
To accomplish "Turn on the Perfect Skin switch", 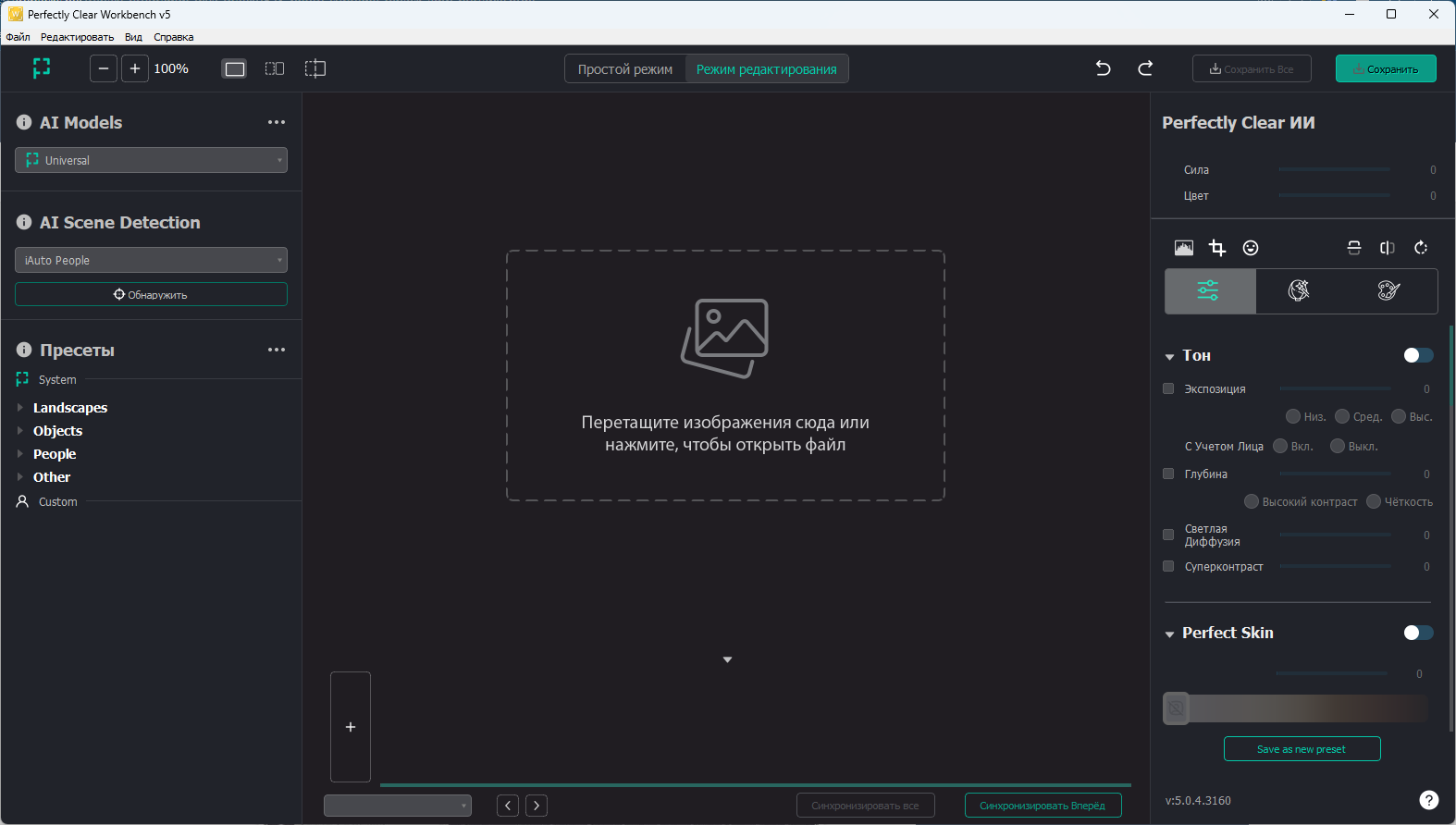I will click(1418, 633).
